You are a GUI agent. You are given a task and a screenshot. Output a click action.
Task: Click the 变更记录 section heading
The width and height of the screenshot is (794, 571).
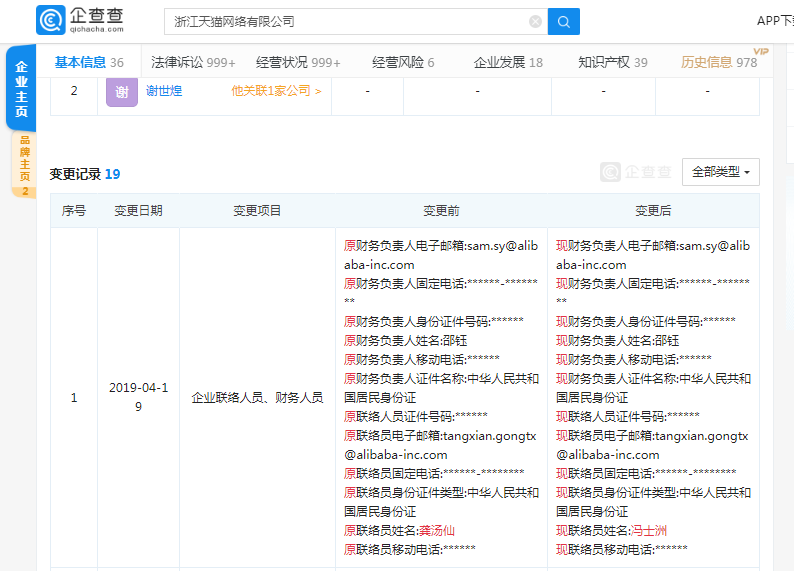(85, 174)
